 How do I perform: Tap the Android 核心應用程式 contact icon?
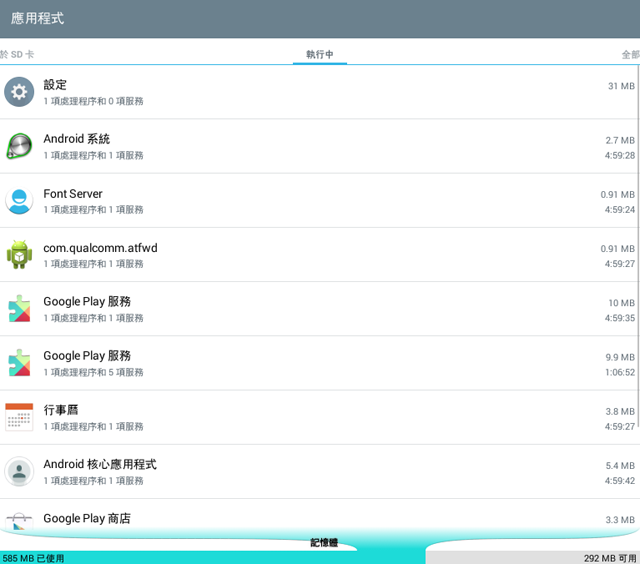[19, 471]
